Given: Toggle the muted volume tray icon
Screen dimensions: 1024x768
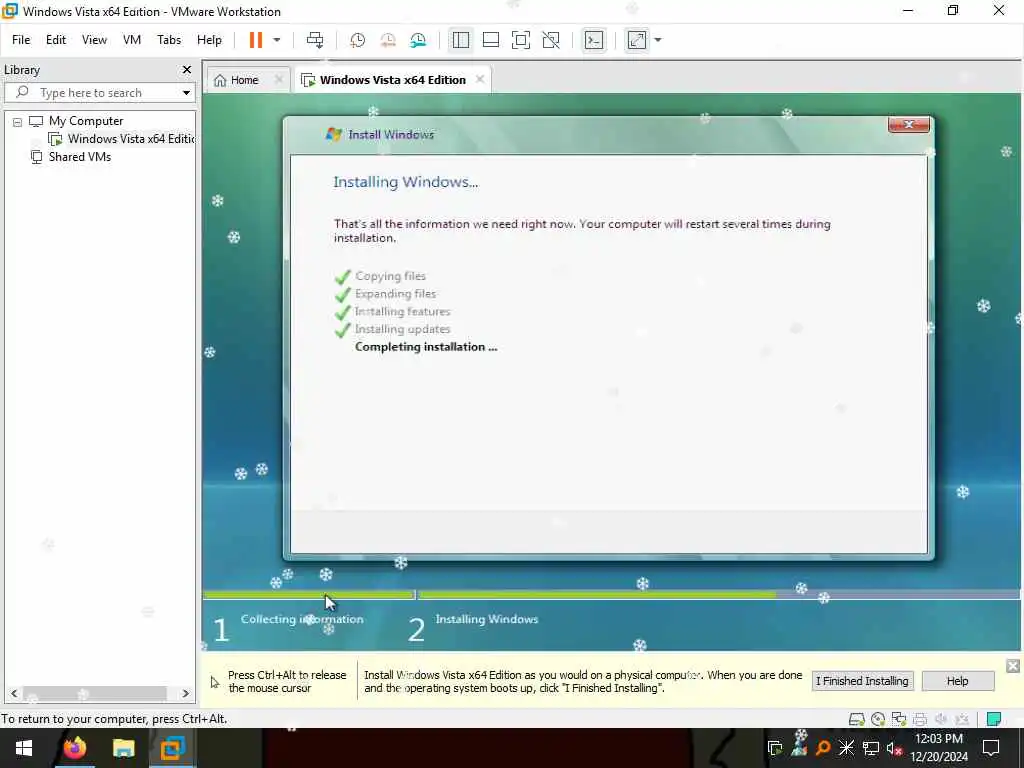Looking at the screenshot, I should tap(894, 748).
